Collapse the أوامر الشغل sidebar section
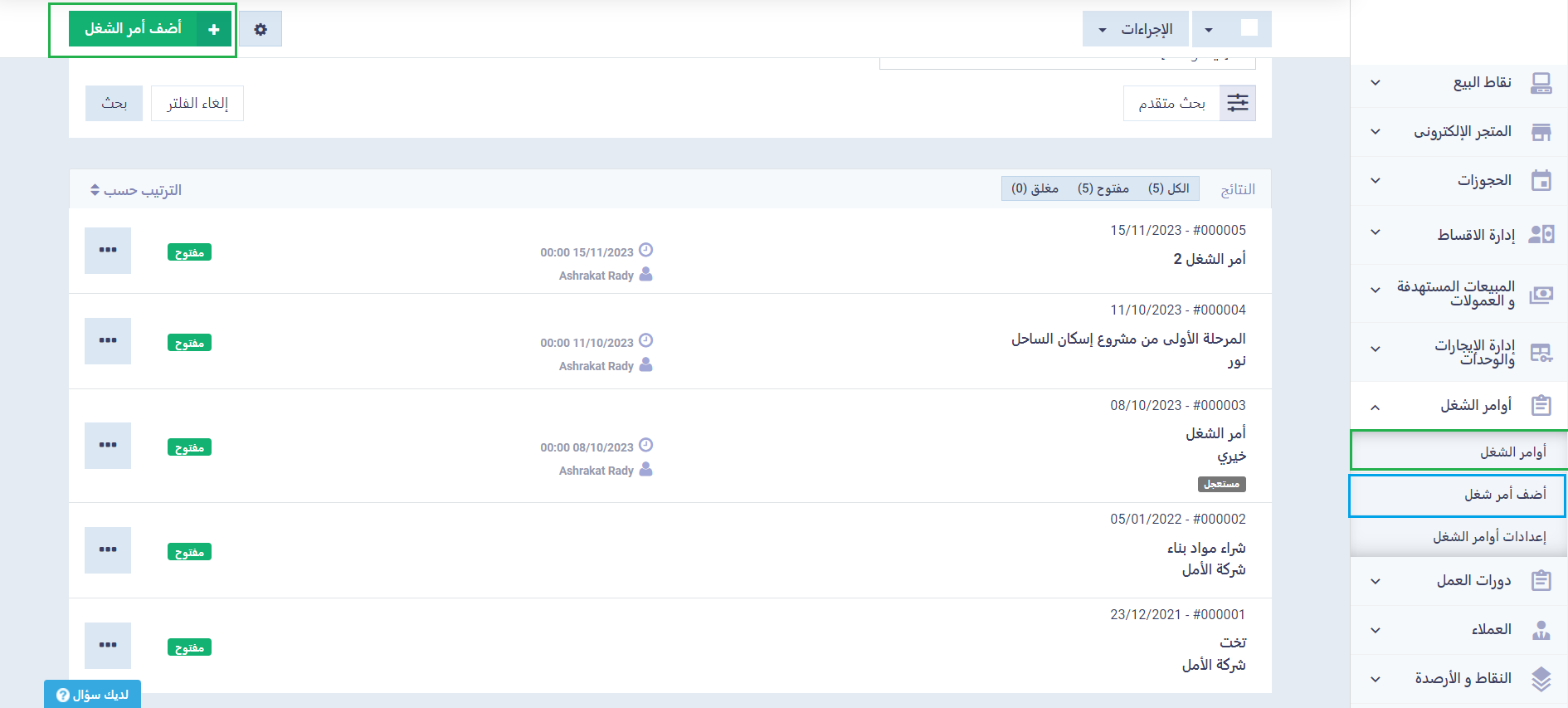The width and height of the screenshot is (1568, 708). point(1376,406)
